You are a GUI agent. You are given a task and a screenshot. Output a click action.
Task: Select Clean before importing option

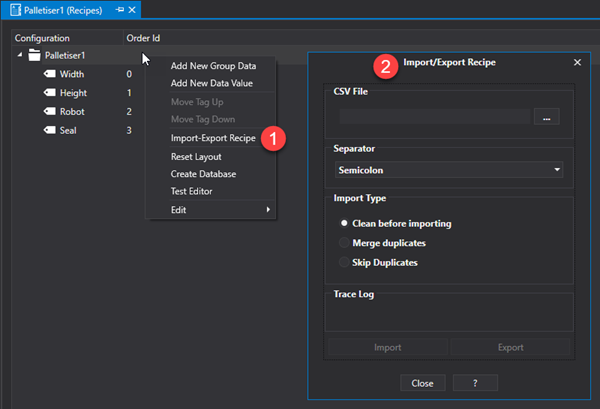coord(345,223)
